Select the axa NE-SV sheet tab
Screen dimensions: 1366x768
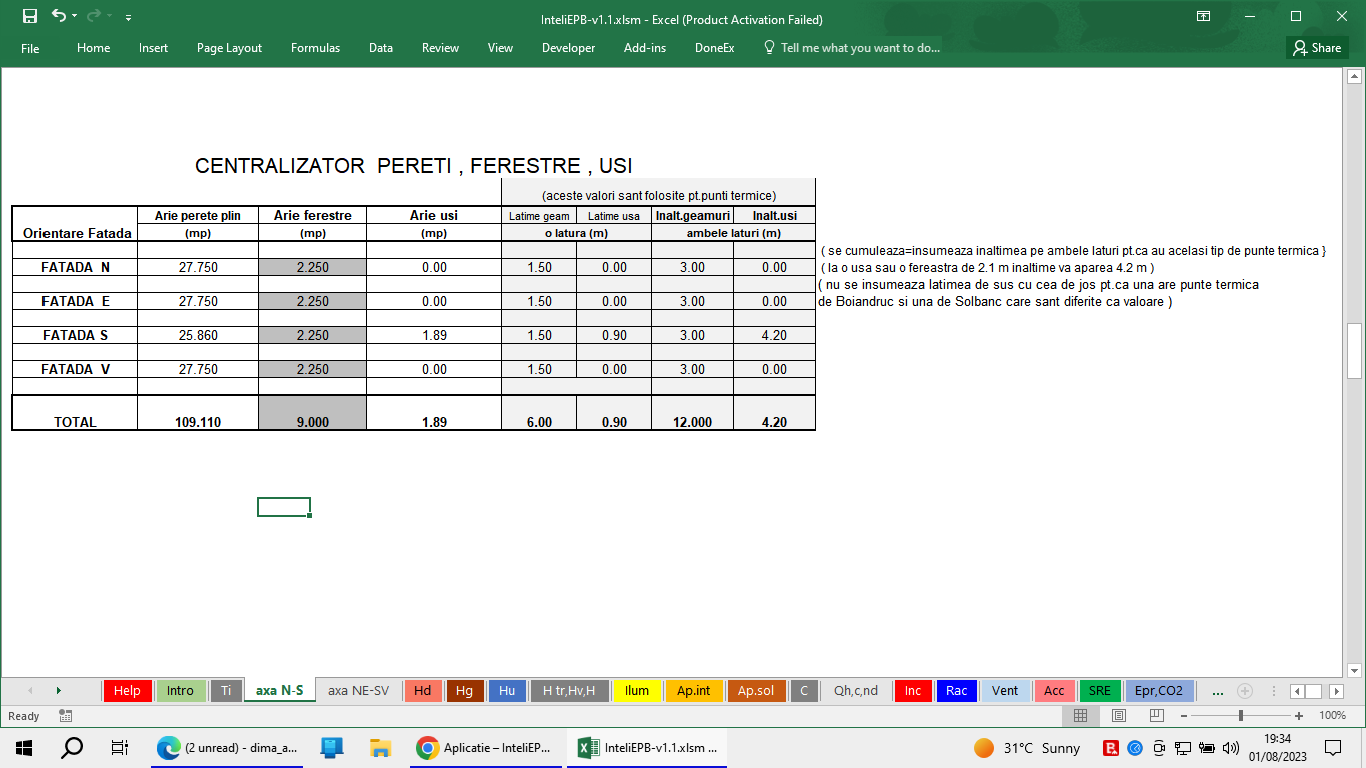tap(358, 690)
